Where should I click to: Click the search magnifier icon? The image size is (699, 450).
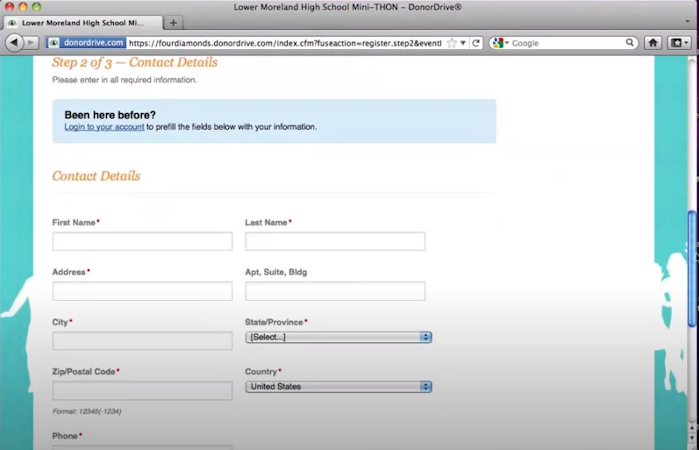point(629,43)
